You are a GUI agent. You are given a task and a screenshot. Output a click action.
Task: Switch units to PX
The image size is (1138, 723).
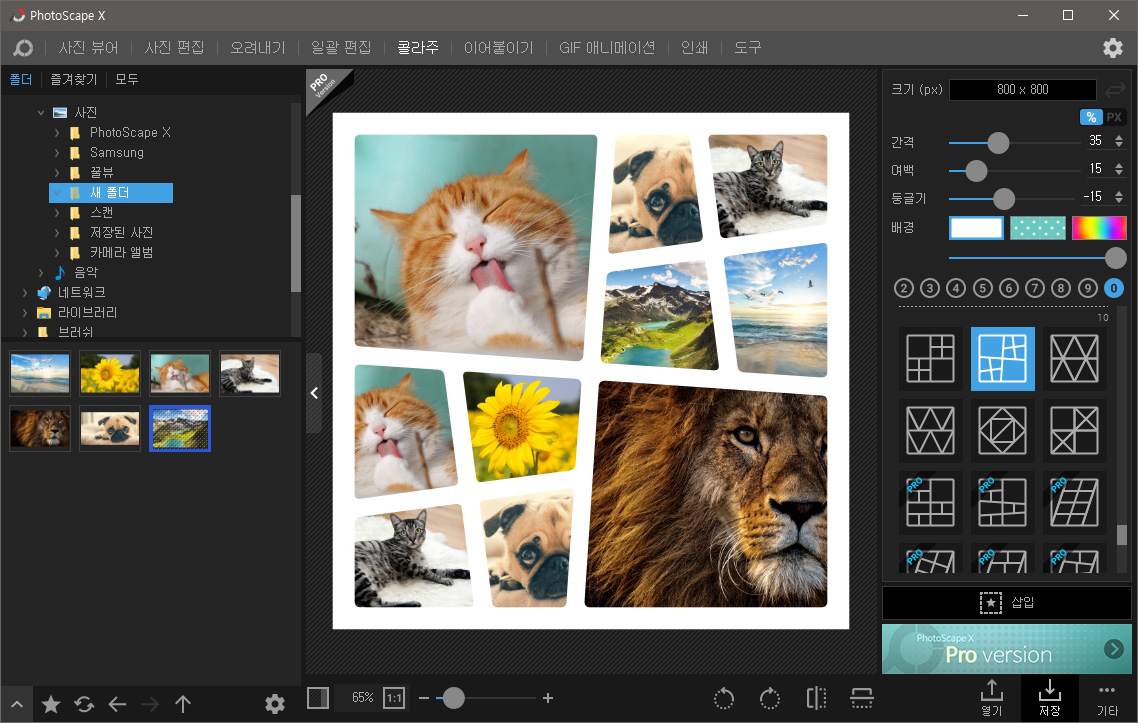click(x=1114, y=117)
